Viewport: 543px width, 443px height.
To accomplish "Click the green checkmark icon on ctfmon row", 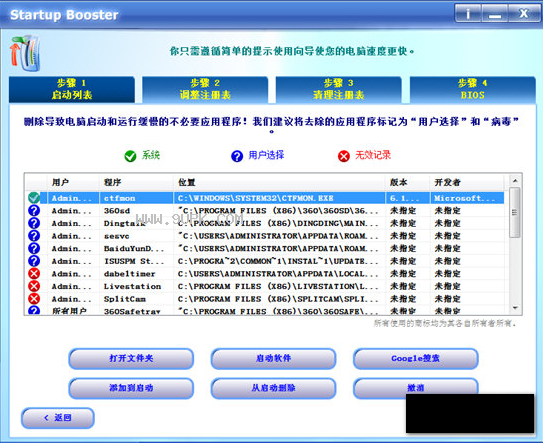I will 34,198.
